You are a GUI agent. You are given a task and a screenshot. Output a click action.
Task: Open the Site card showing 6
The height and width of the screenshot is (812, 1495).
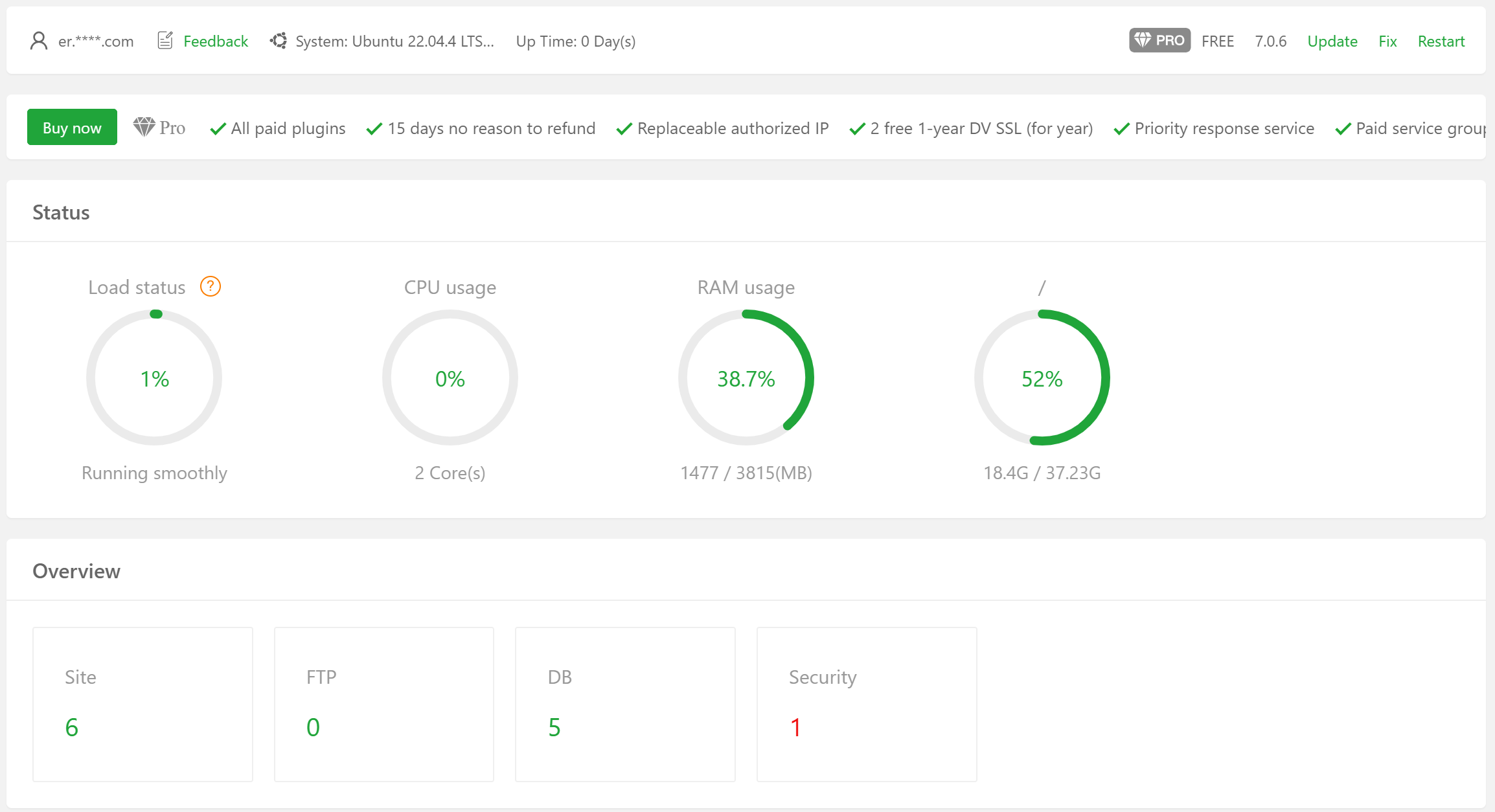[x=143, y=704]
